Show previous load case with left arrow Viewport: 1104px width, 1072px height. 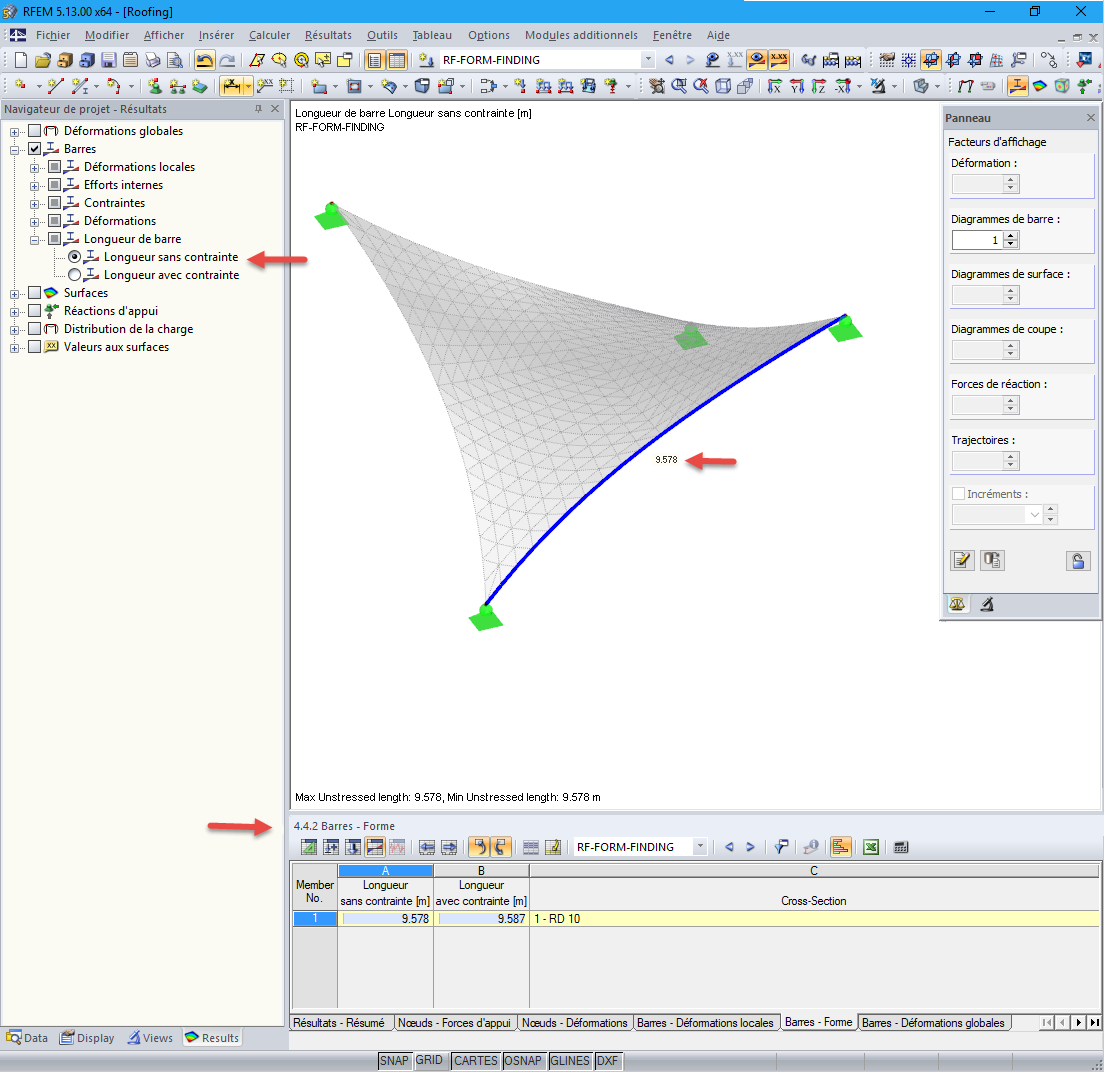[x=669, y=60]
